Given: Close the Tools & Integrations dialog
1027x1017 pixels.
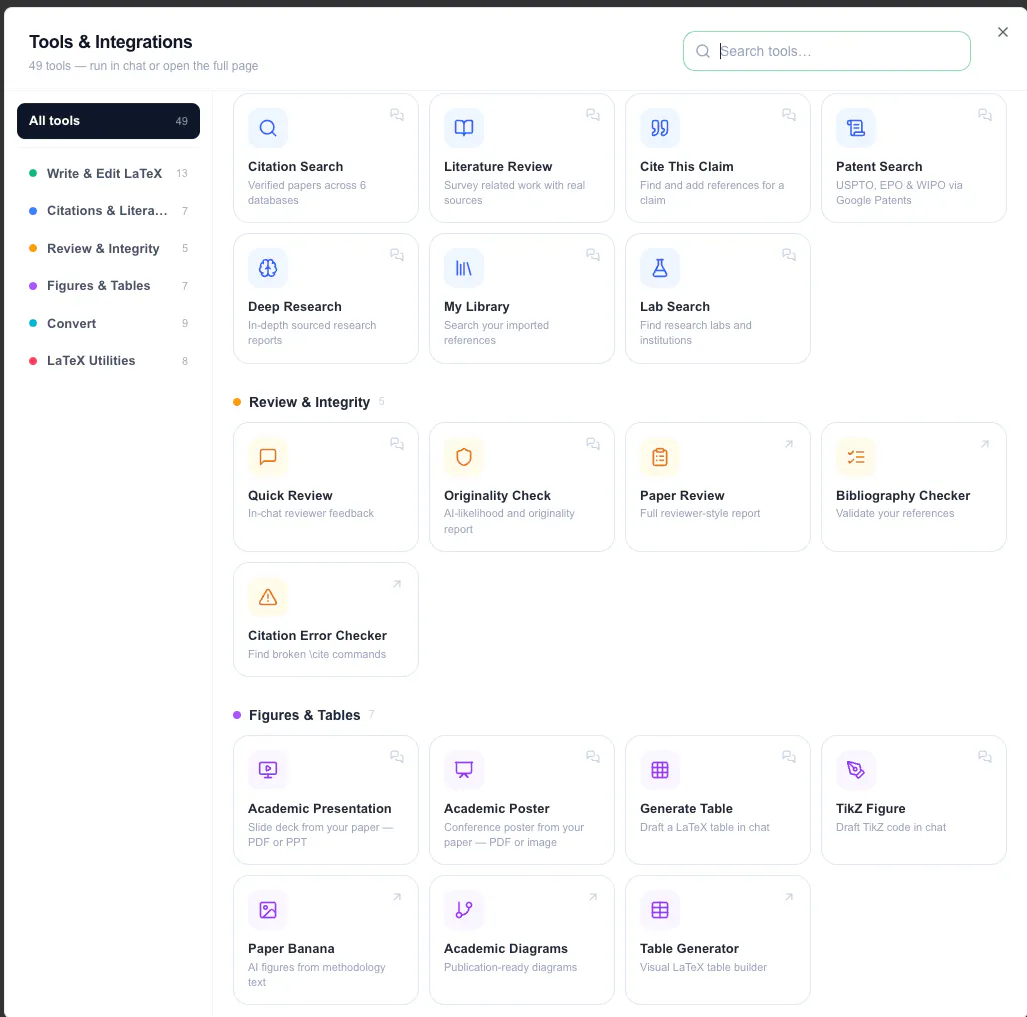Looking at the screenshot, I should [1002, 32].
